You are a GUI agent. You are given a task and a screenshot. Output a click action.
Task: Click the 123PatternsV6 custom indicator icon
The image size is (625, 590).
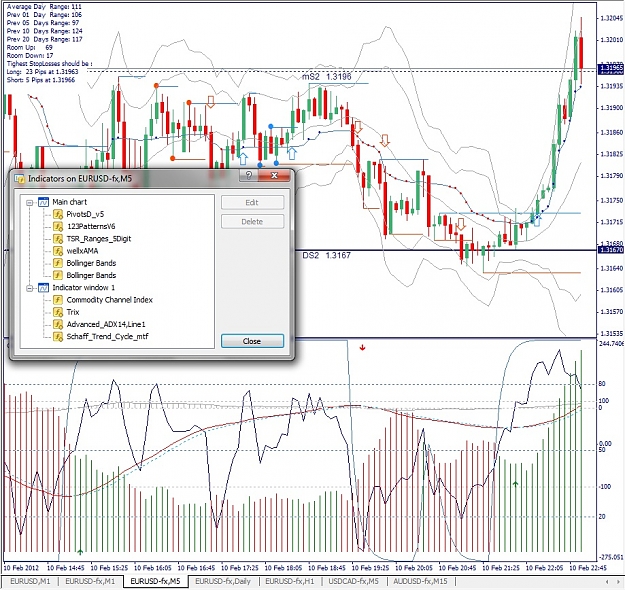click(58, 226)
